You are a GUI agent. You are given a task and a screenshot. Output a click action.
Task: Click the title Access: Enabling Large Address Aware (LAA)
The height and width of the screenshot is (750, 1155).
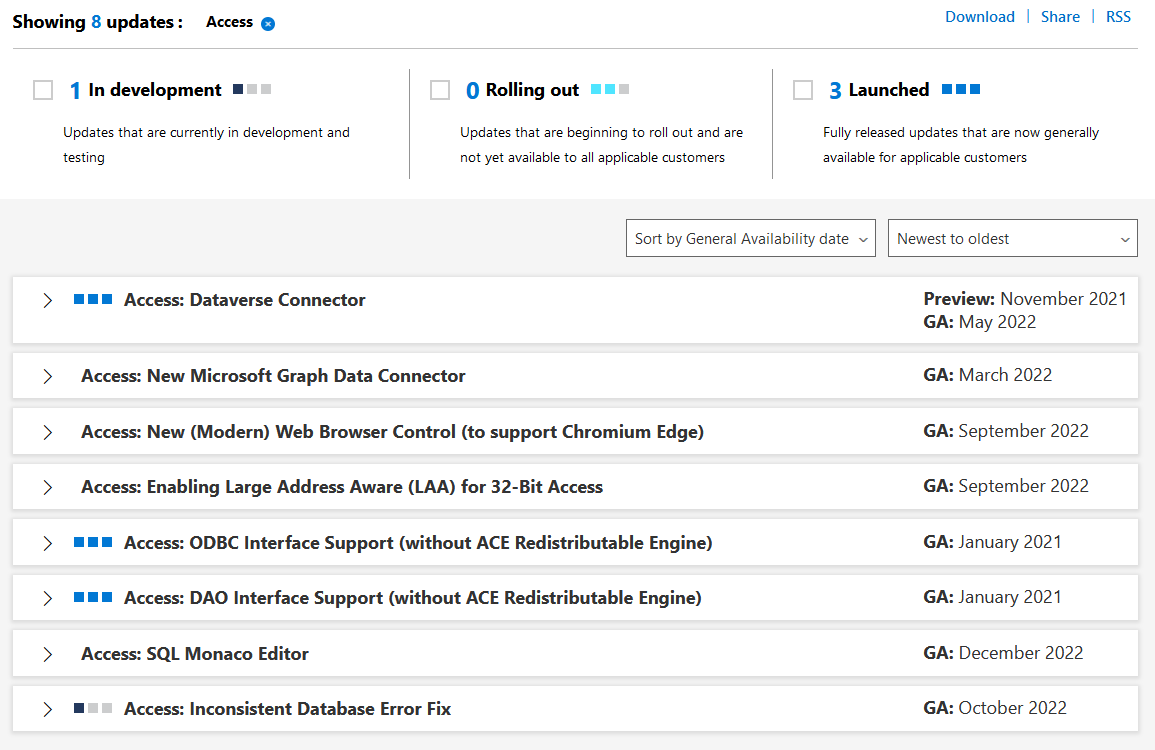pyautogui.click(x=342, y=487)
